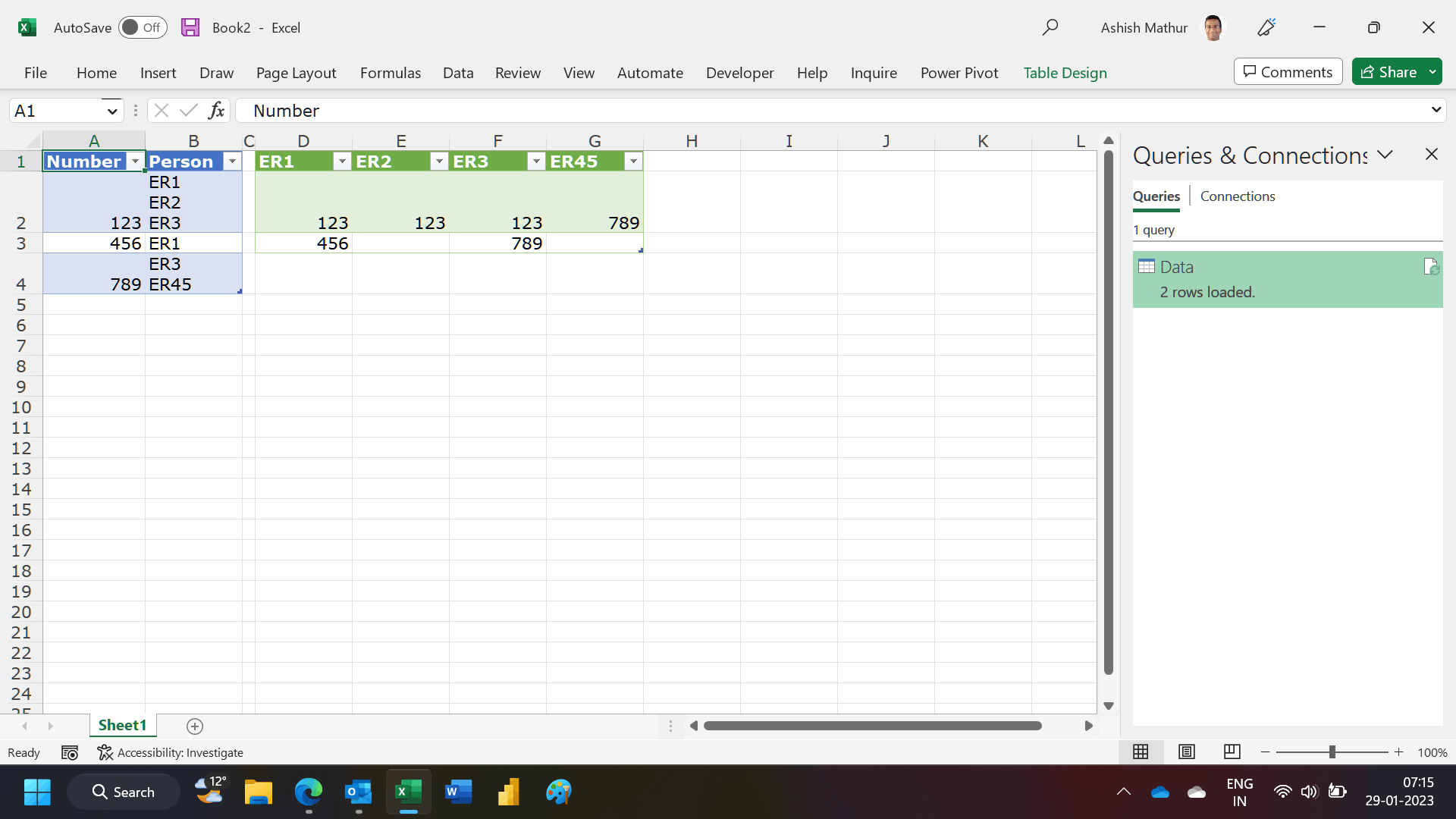The height and width of the screenshot is (819, 1456).
Task: Click the Share button
Action: pos(1389,72)
